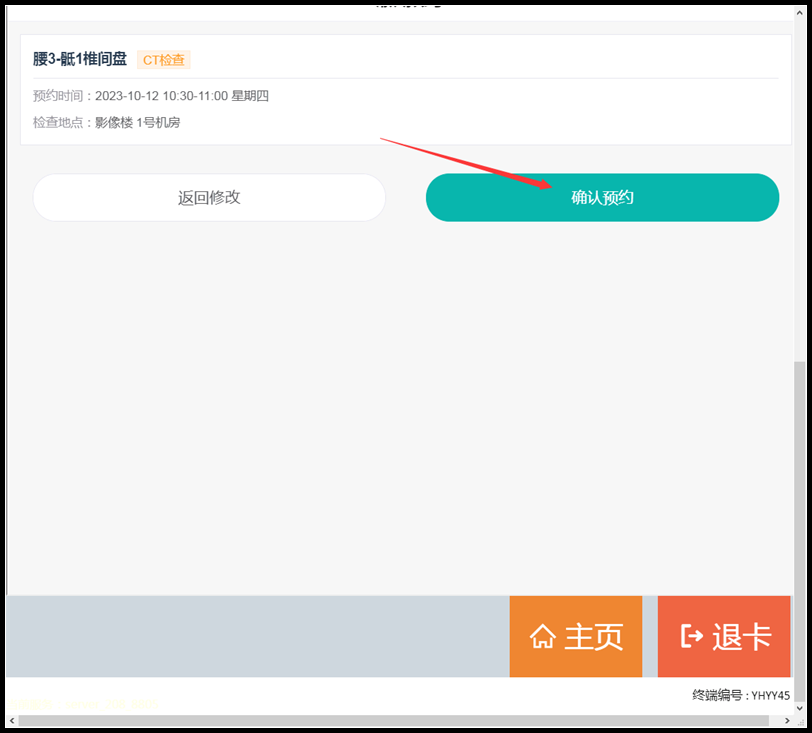Click the bracket-arrow symbol beside 退卡 text

[692, 636]
